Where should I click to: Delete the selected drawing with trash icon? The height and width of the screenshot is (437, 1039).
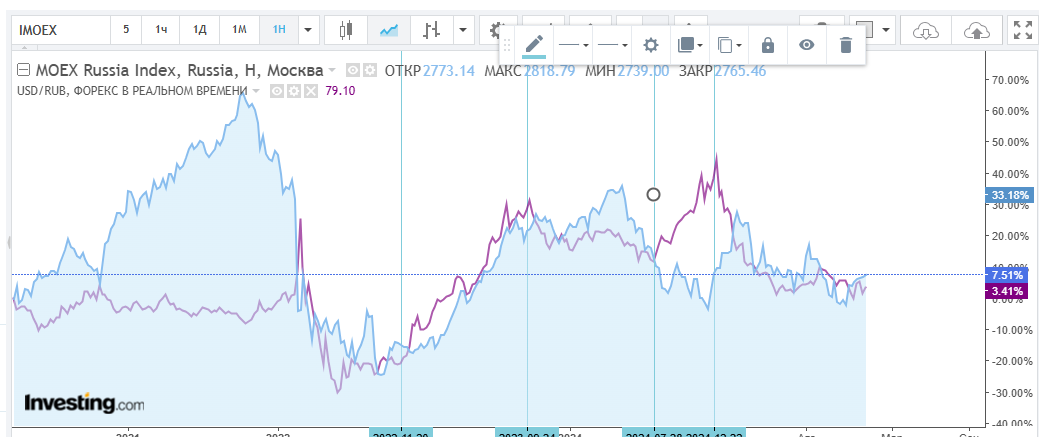[845, 45]
